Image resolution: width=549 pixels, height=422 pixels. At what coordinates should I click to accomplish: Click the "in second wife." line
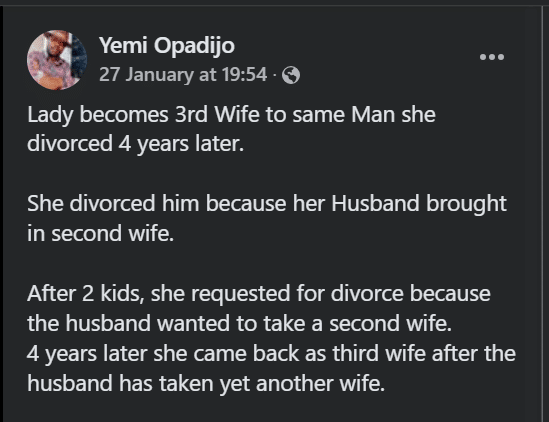click(100, 233)
